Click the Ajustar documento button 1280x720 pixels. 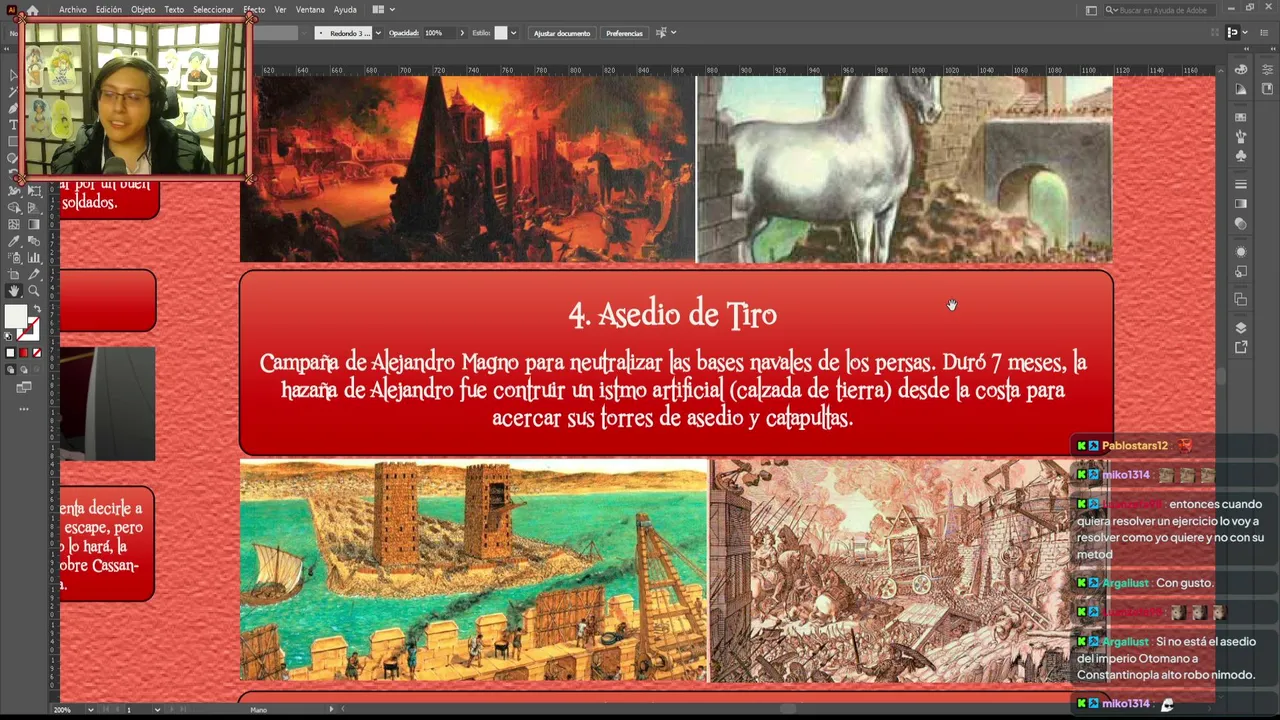click(562, 33)
